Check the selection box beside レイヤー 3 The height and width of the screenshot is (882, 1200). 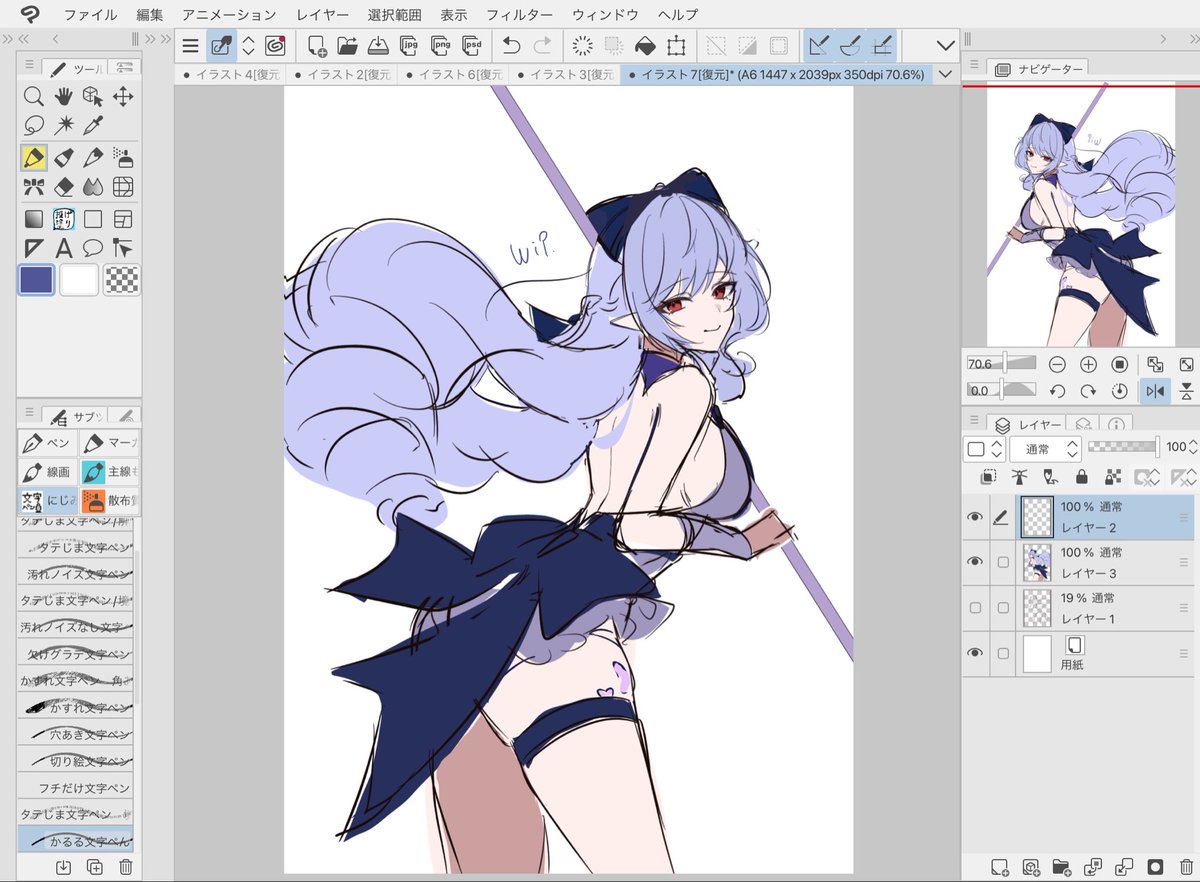click(x=1003, y=562)
